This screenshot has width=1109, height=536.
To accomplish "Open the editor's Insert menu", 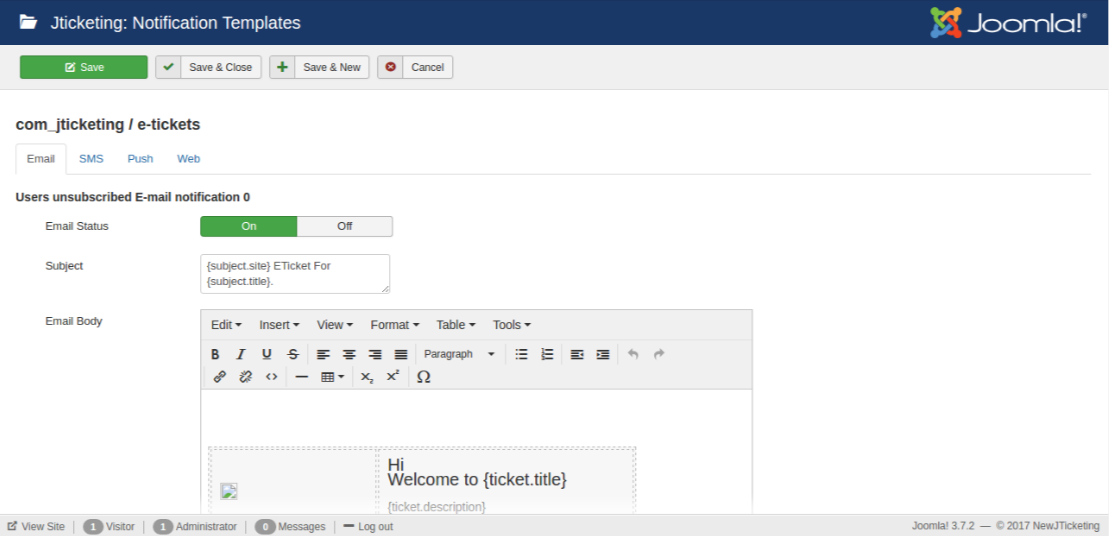I will pyautogui.click(x=279, y=325).
